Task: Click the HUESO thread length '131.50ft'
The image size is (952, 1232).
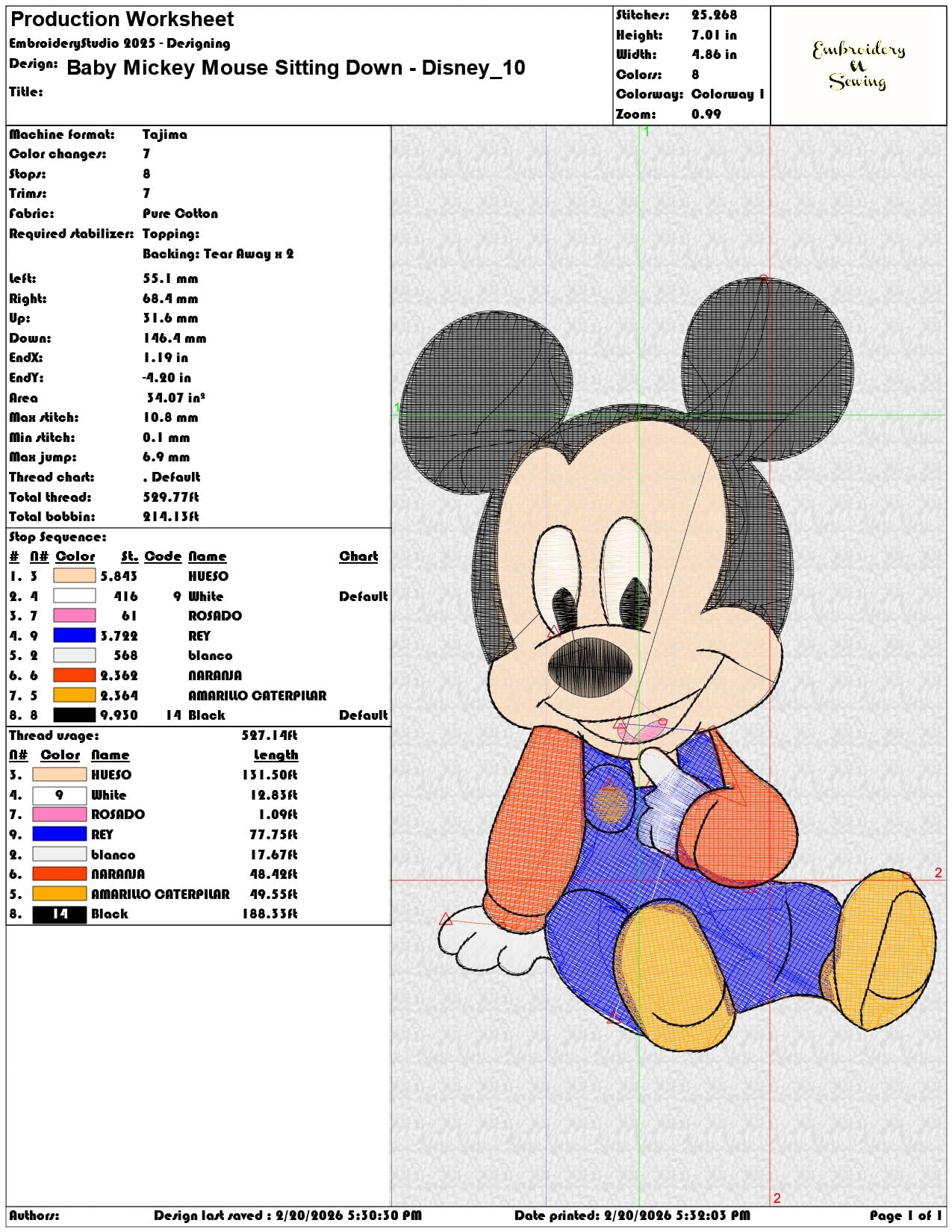Action: (x=269, y=774)
